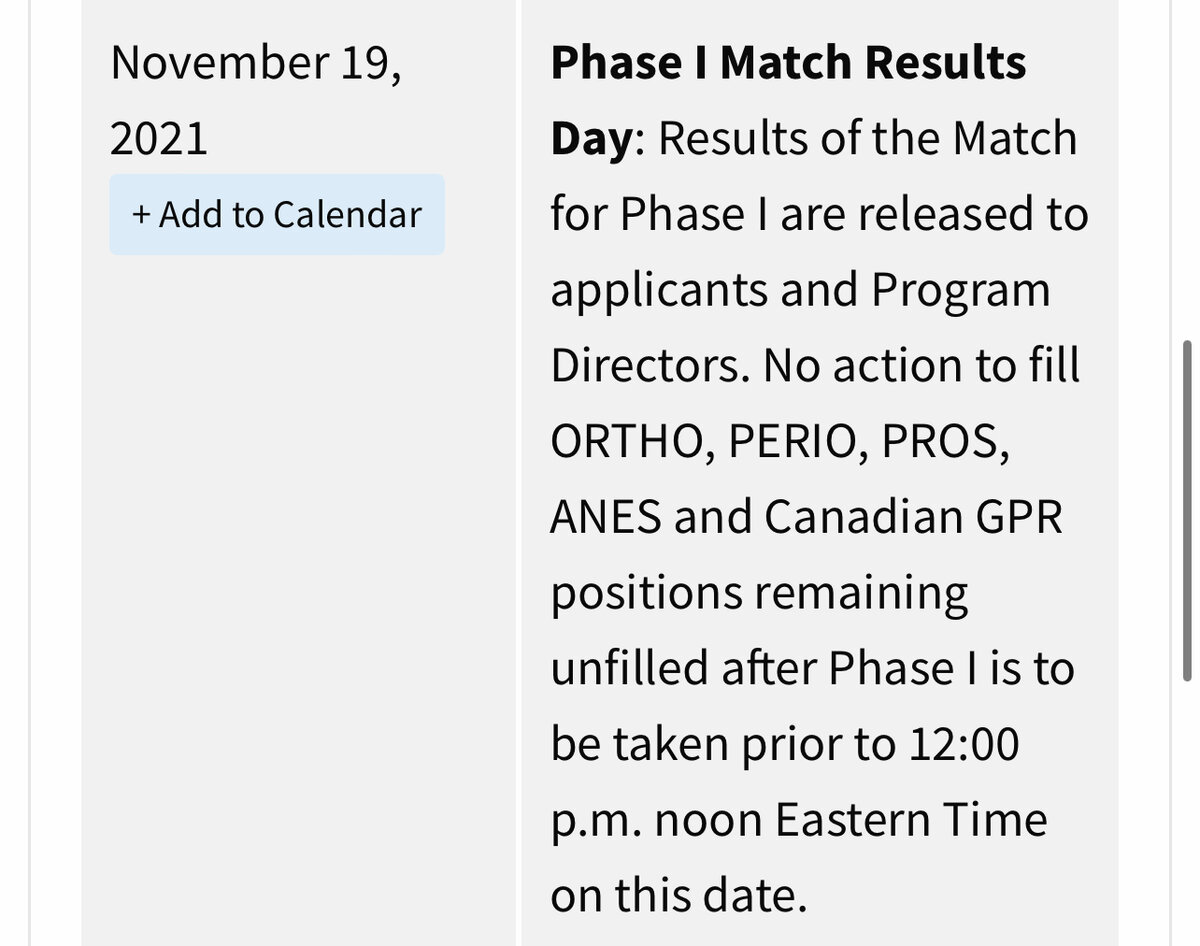Click the year 2021 in date cell
The image size is (1200, 946).
click(159, 138)
